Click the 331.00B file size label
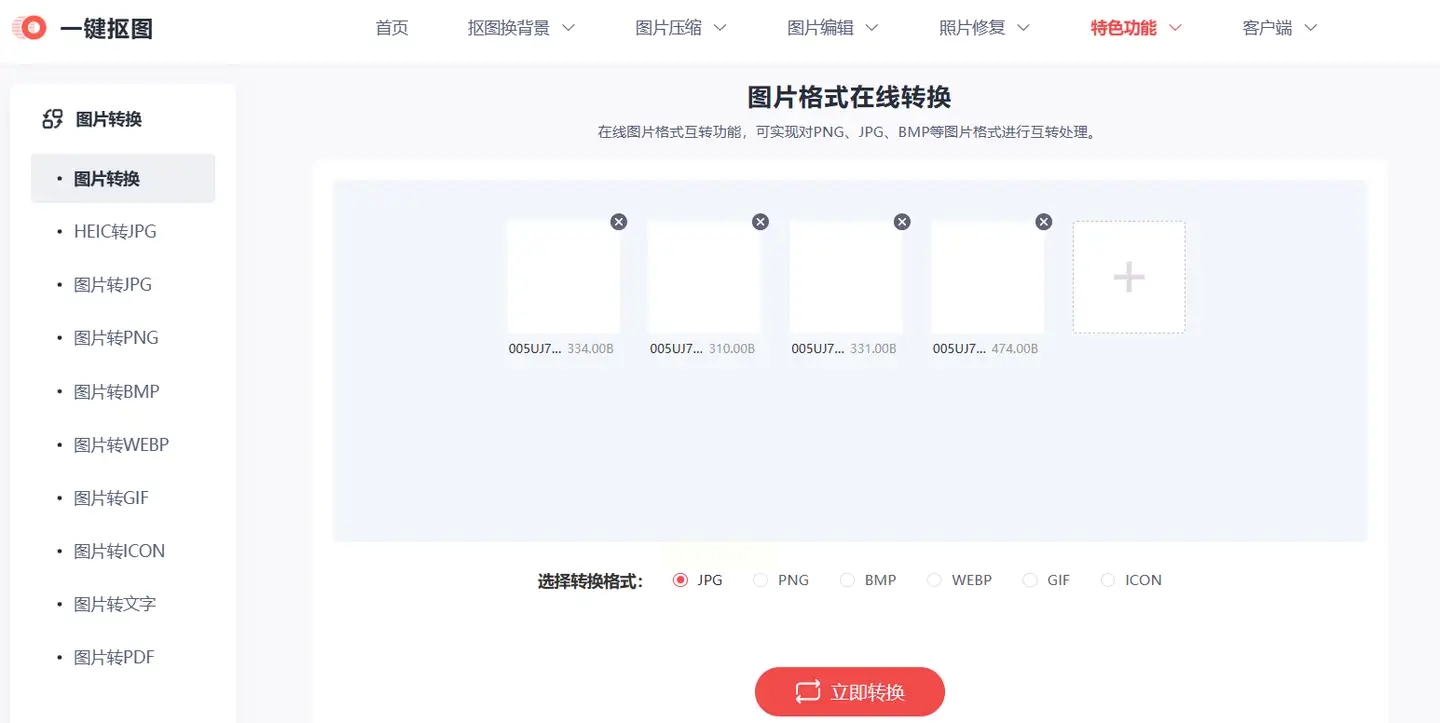Viewport: 1440px width, 723px height. coord(873,349)
